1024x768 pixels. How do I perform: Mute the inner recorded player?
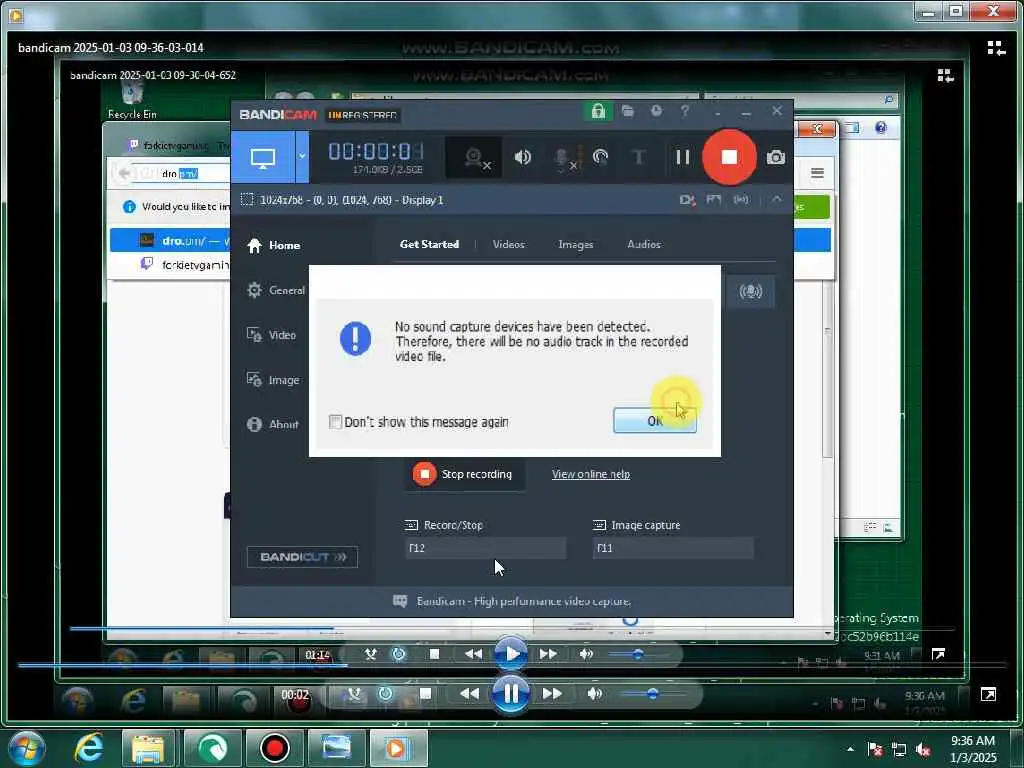[x=586, y=654]
